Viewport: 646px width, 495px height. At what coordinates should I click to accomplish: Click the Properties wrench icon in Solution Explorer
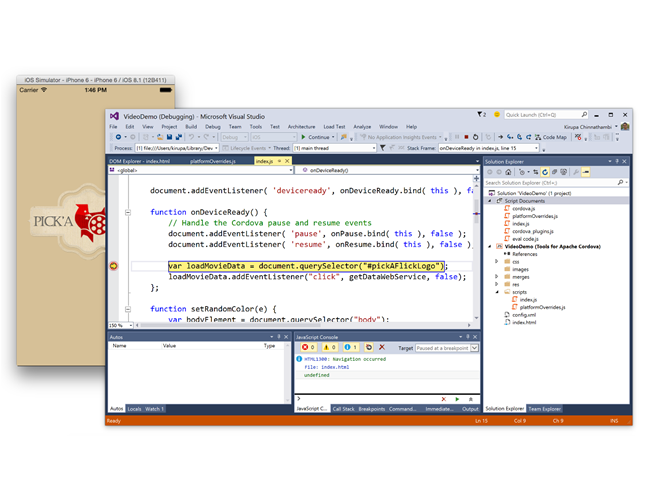coord(576,172)
